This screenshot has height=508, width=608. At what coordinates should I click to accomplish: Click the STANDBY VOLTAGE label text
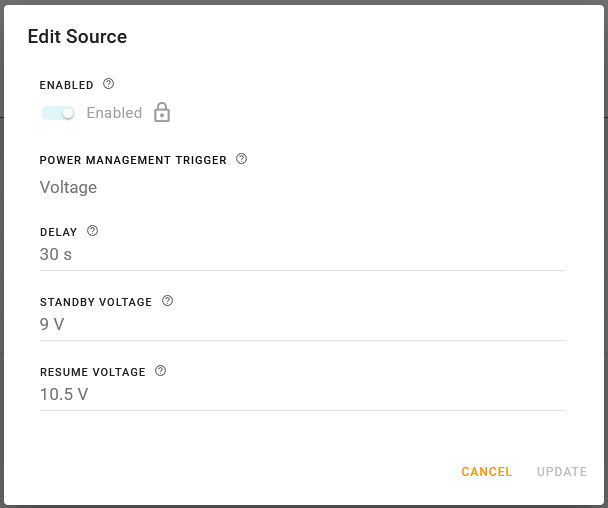pyautogui.click(x=96, y=302)
